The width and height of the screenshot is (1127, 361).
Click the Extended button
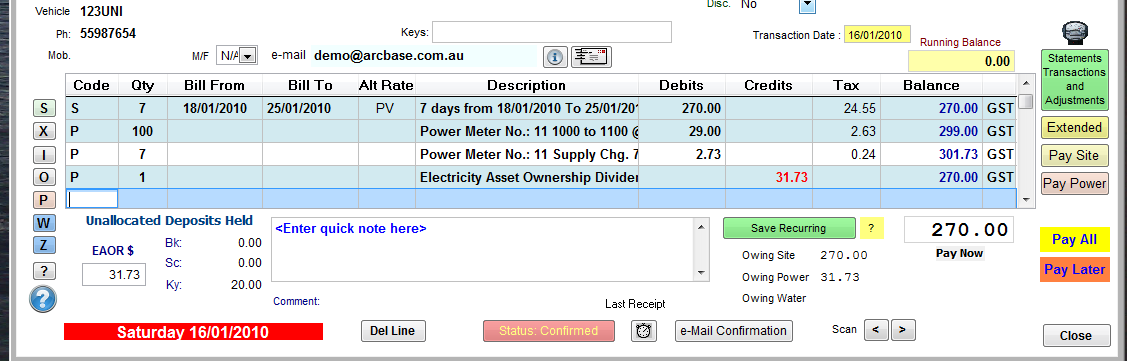point(1074,127)
